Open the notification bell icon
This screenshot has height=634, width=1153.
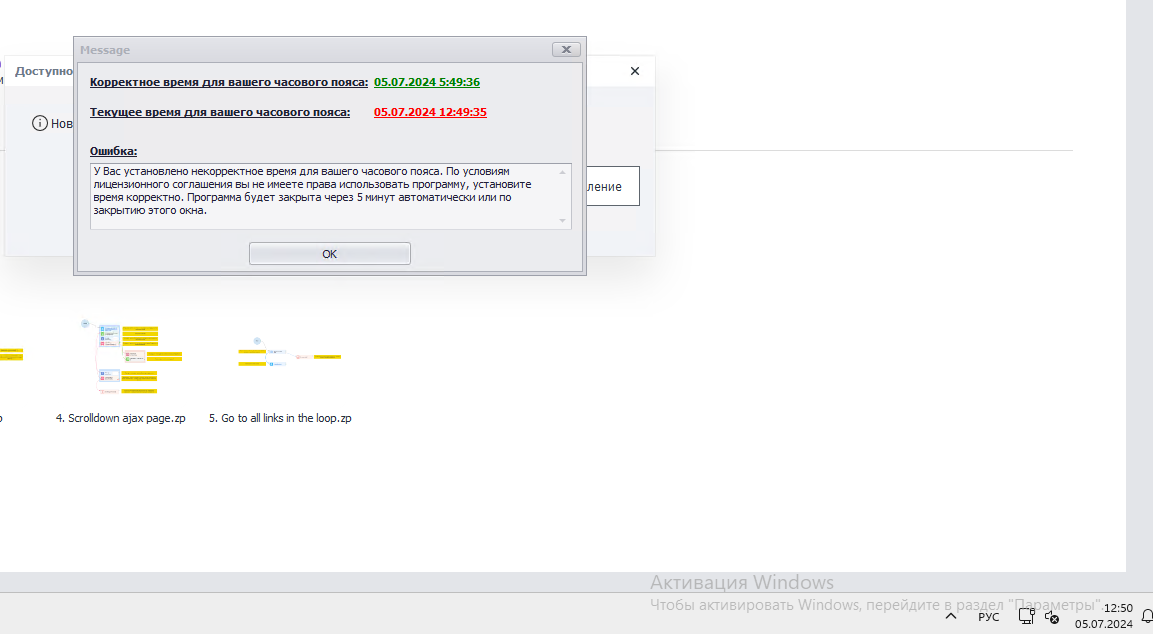tap(1147, 616)
